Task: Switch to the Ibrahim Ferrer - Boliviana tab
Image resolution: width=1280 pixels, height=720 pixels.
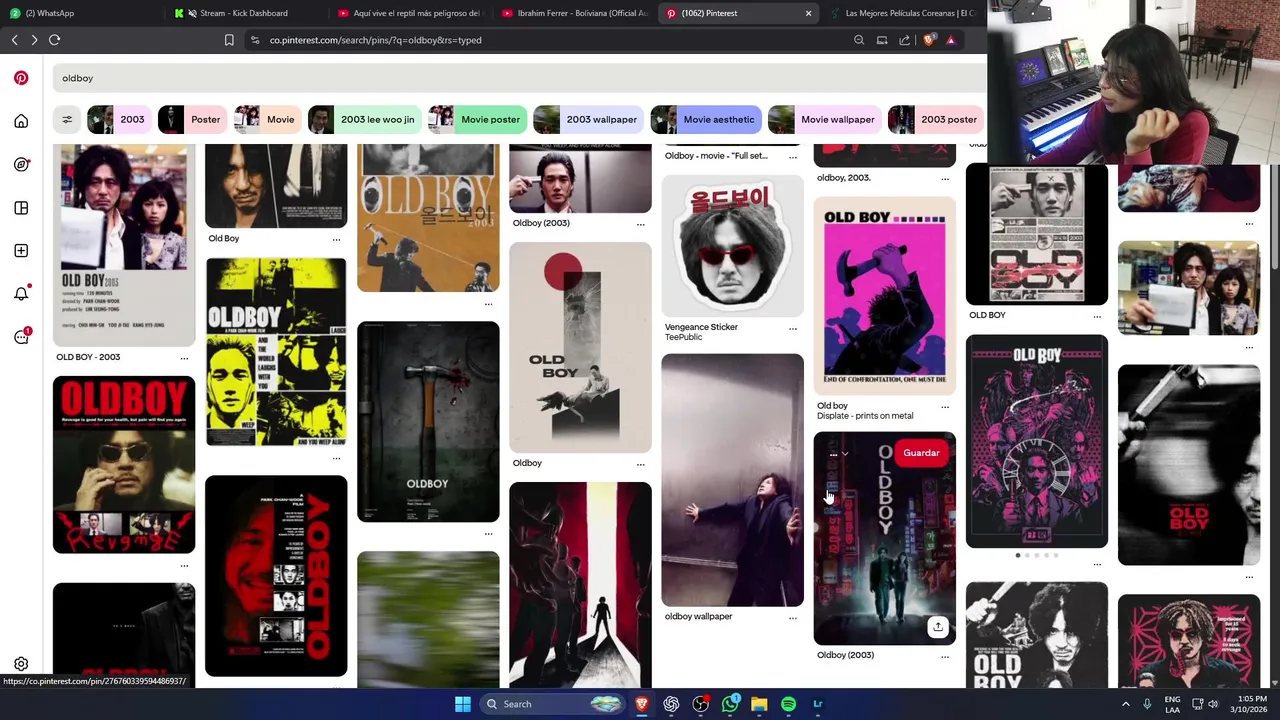Action: click(574, 13)
